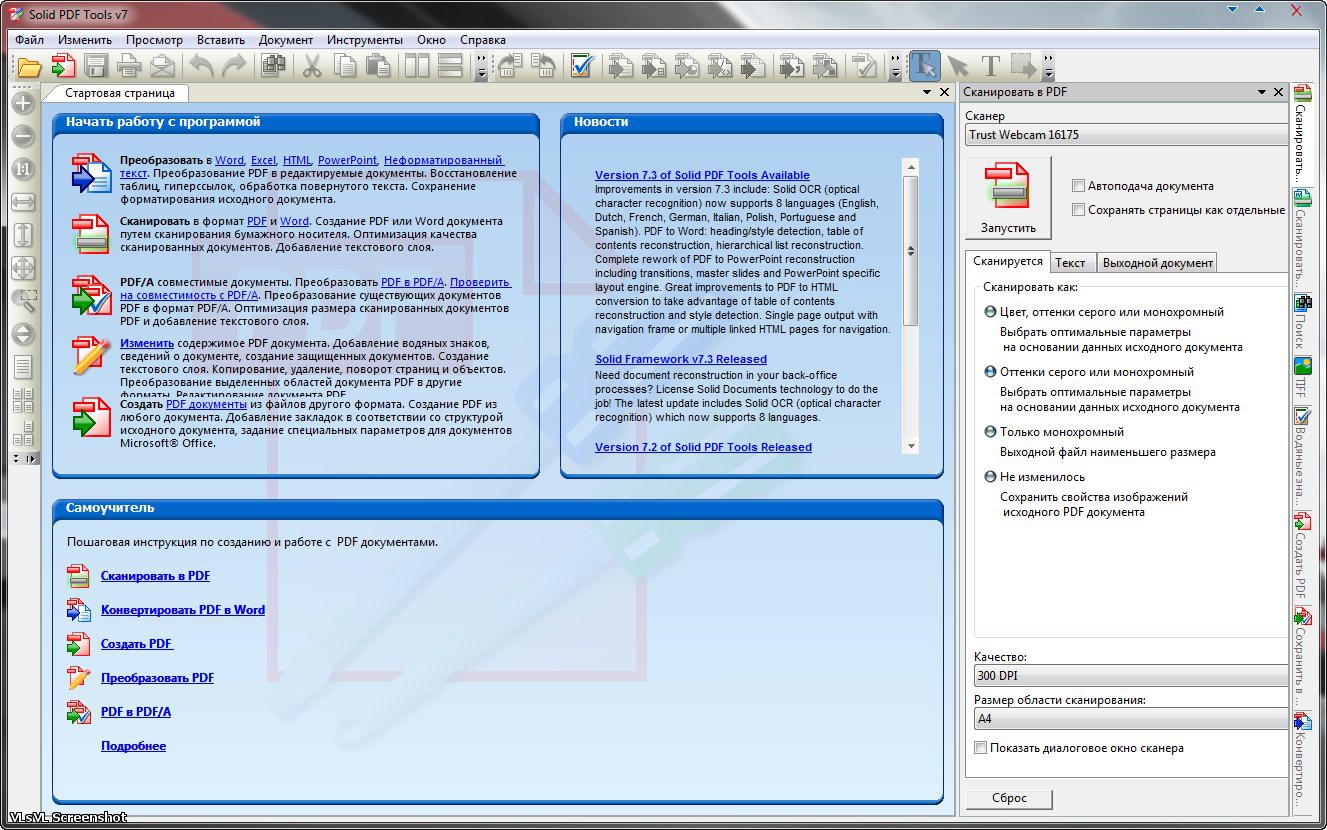Select Цвет, оттенки серого или монохромный option

click(990, 312)
